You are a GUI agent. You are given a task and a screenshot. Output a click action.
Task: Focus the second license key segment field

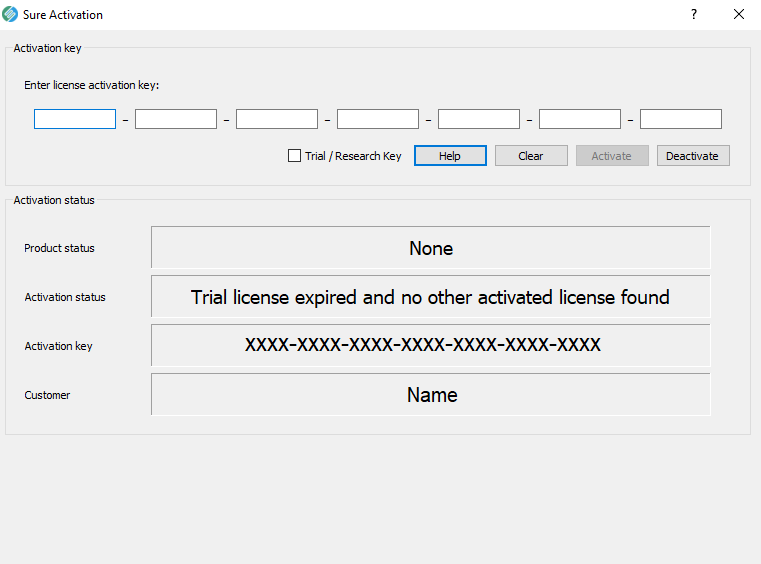176,119
